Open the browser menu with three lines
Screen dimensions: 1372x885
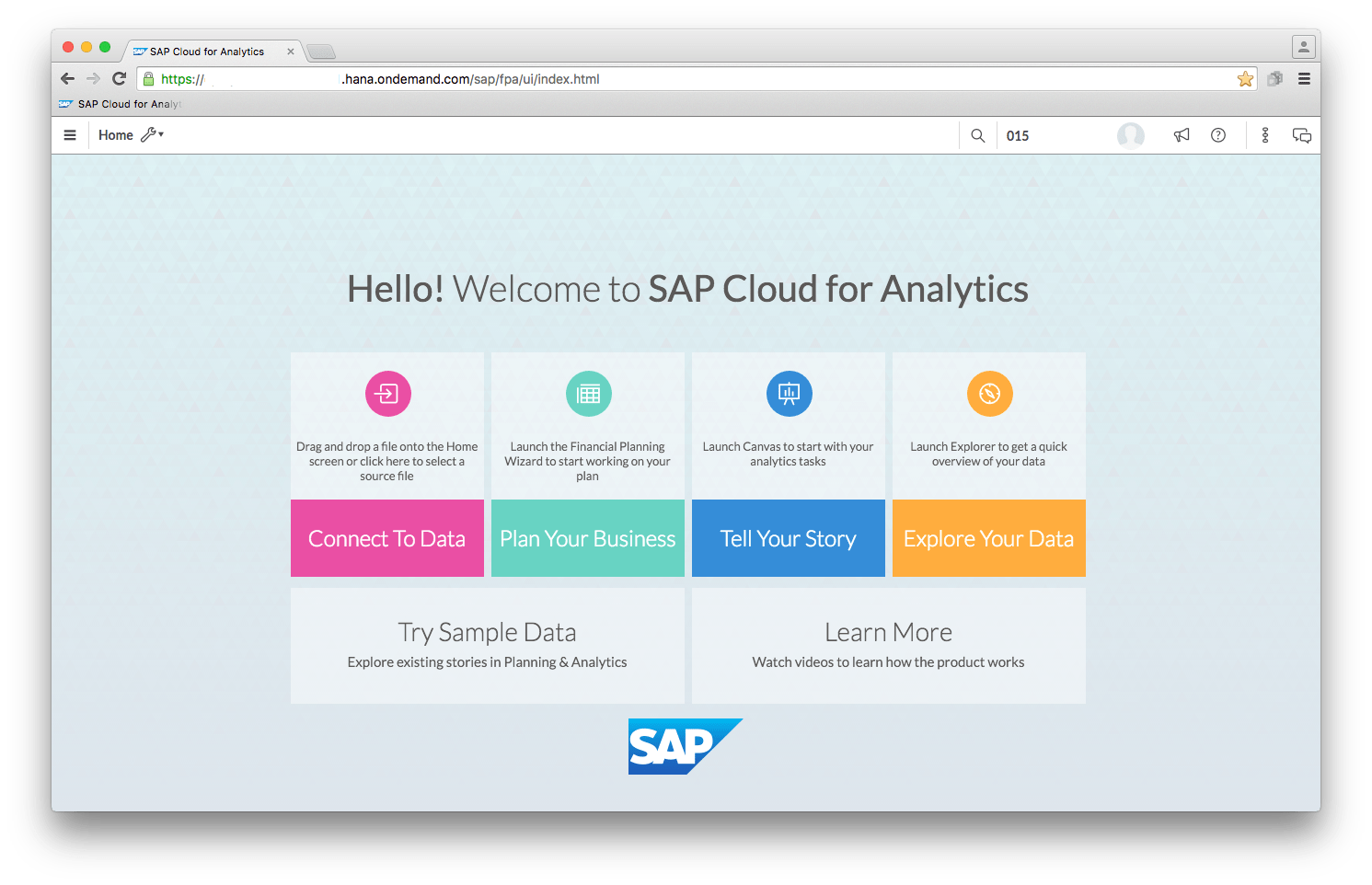point(1304,79)
